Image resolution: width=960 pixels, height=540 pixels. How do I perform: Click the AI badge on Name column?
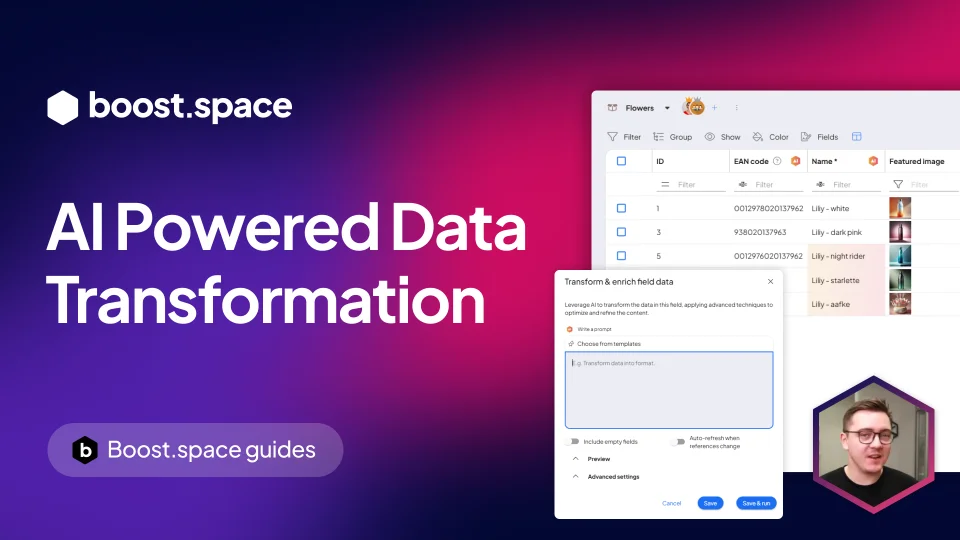point(873,161)
